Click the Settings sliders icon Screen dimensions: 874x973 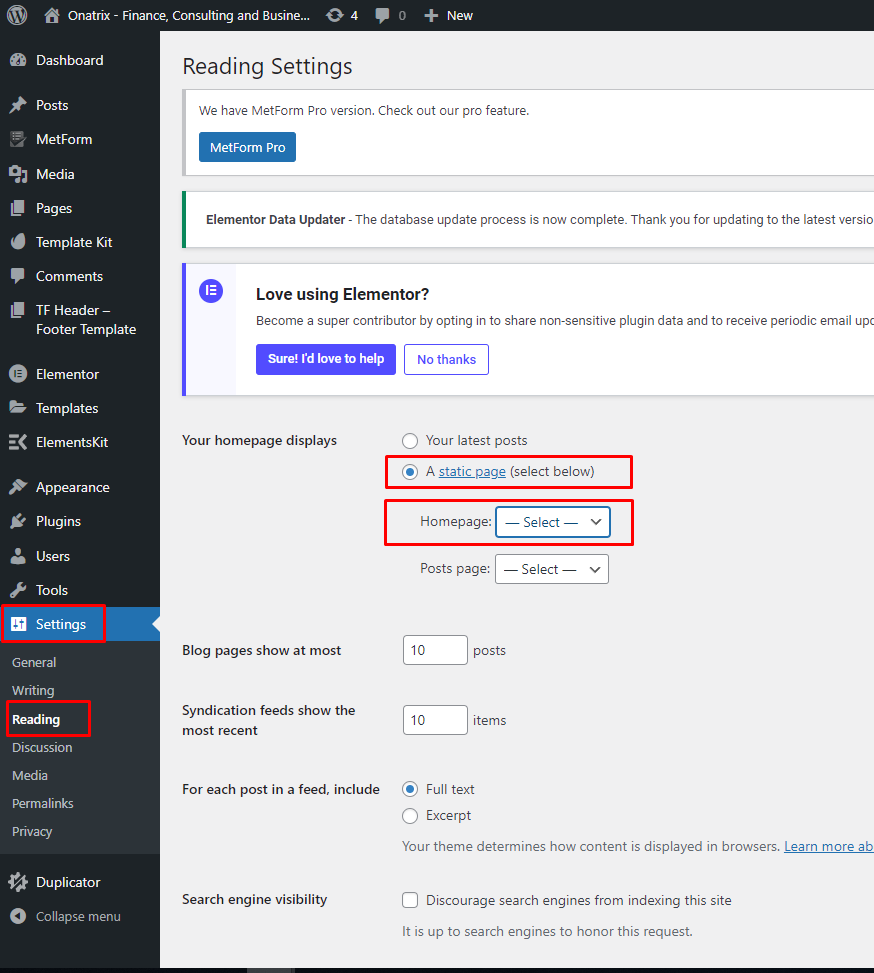[19, 624]
